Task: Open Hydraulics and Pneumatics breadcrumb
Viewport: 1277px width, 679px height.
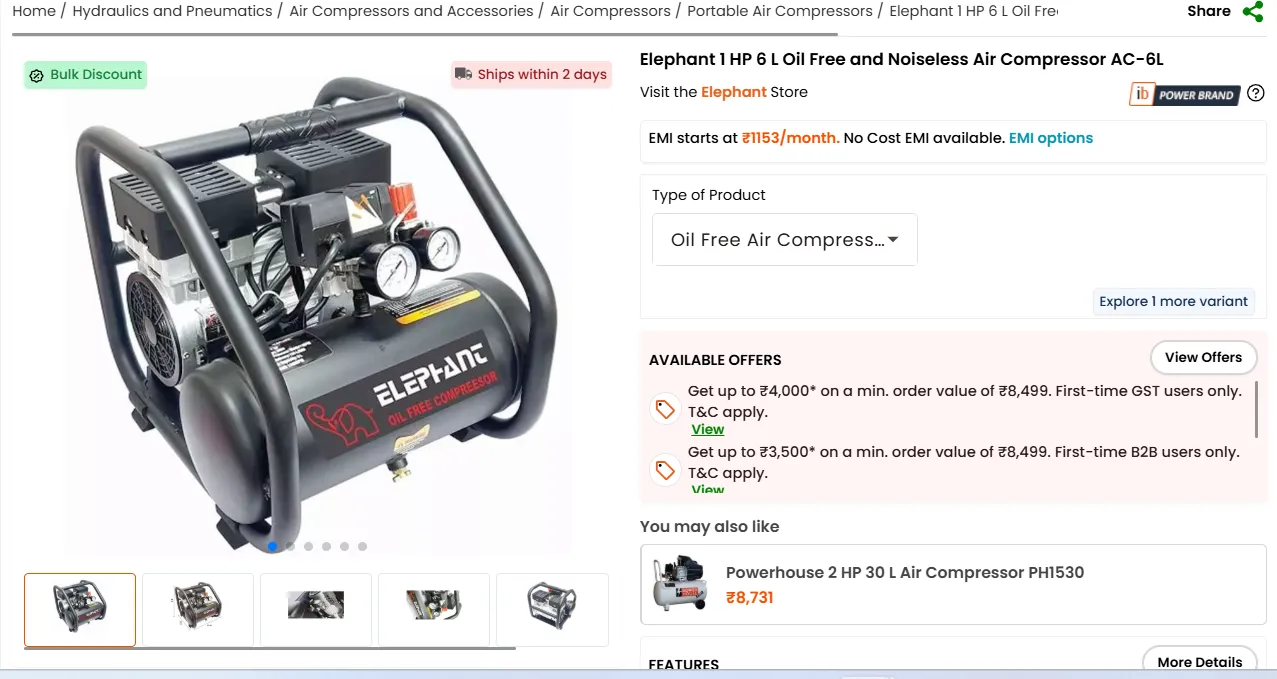Action: pos(172,11)
